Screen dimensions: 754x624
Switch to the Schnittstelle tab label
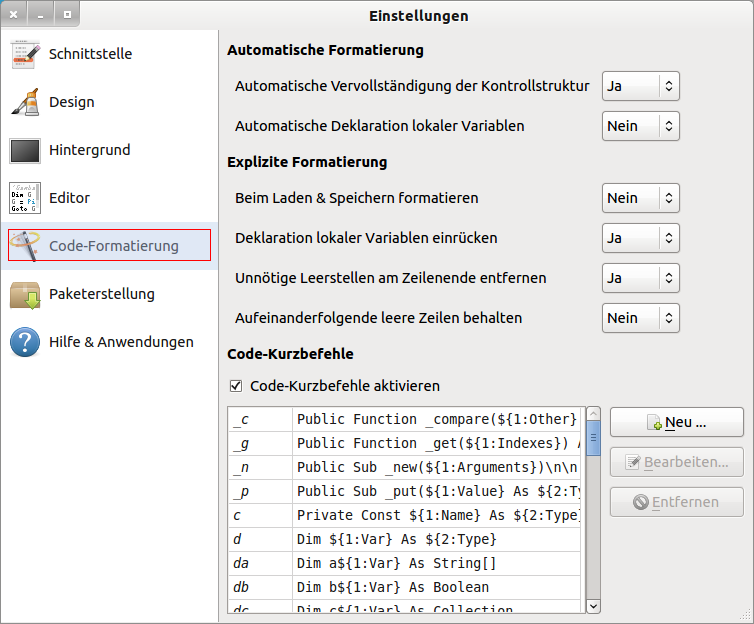(90, 54)
